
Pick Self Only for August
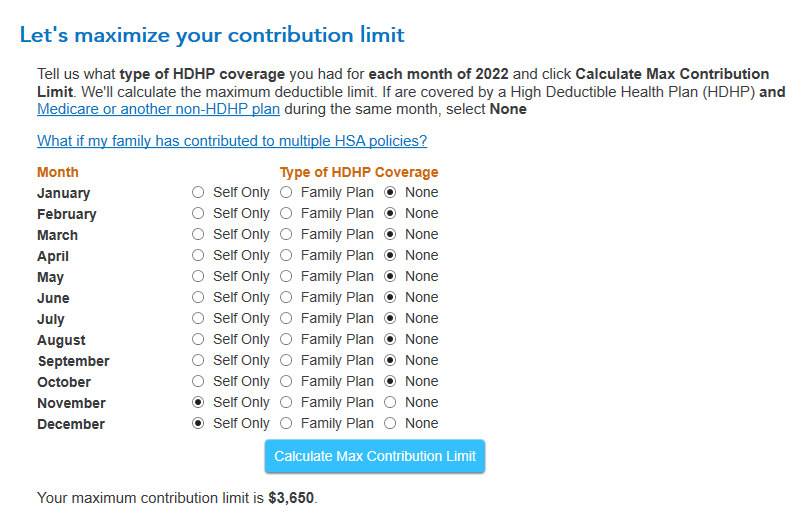click(x=198, y=339)
